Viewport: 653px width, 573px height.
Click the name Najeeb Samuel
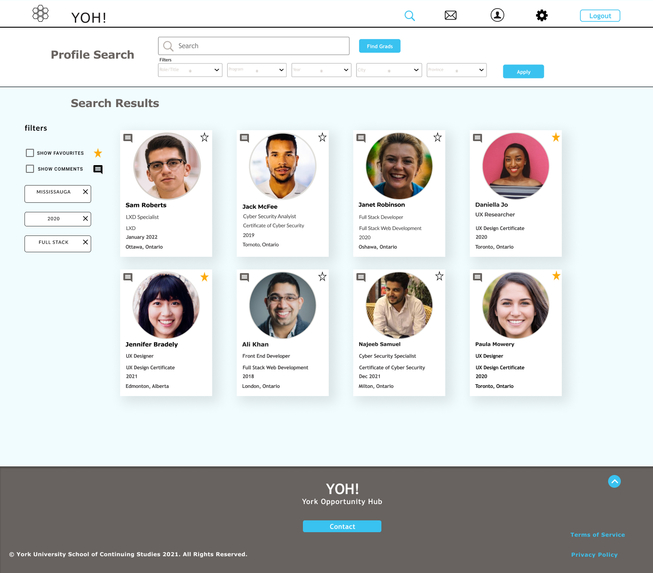coord(379,344)
